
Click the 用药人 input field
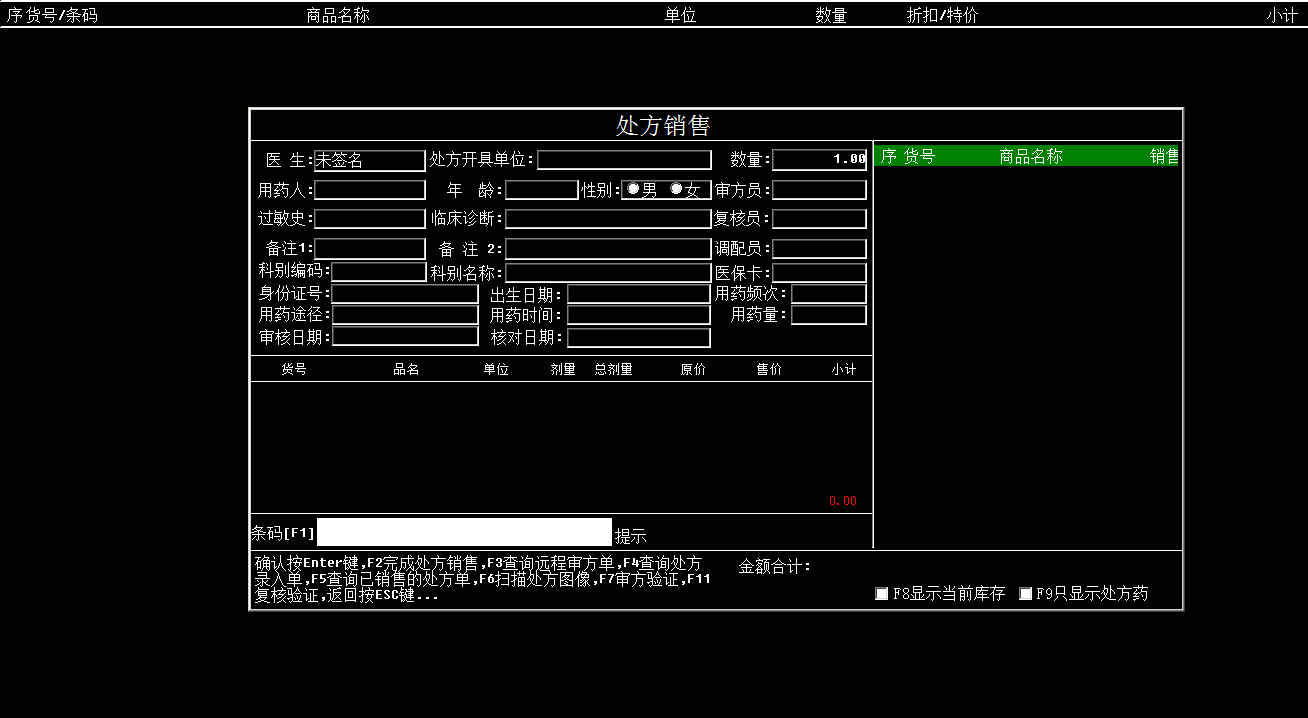point(369,190)
